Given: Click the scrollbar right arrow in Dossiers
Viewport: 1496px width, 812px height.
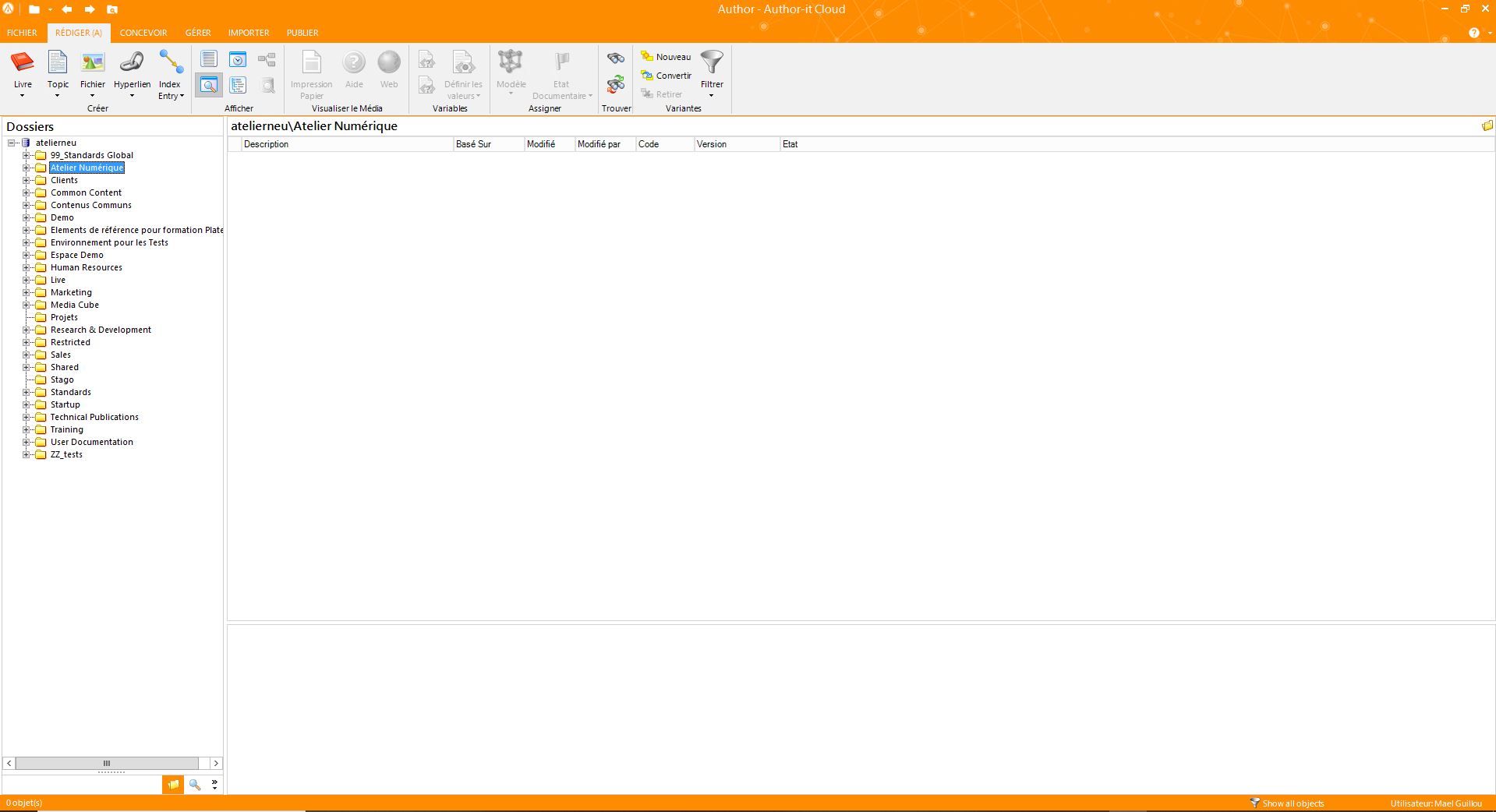Looking at the screenshot, I should click(x=216, y=763).
